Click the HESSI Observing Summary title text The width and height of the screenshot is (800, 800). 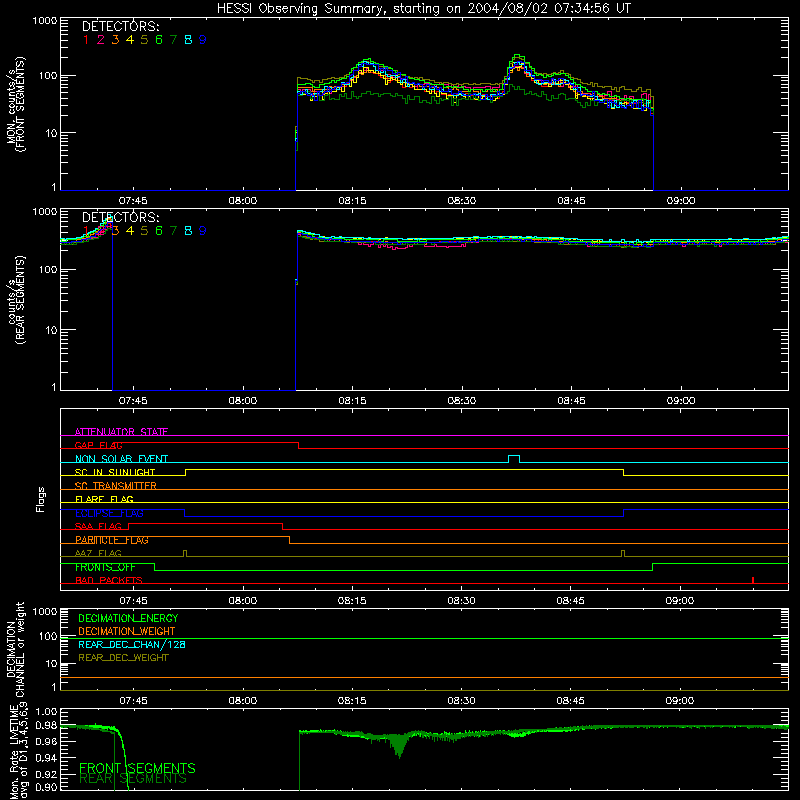point(423,9)
